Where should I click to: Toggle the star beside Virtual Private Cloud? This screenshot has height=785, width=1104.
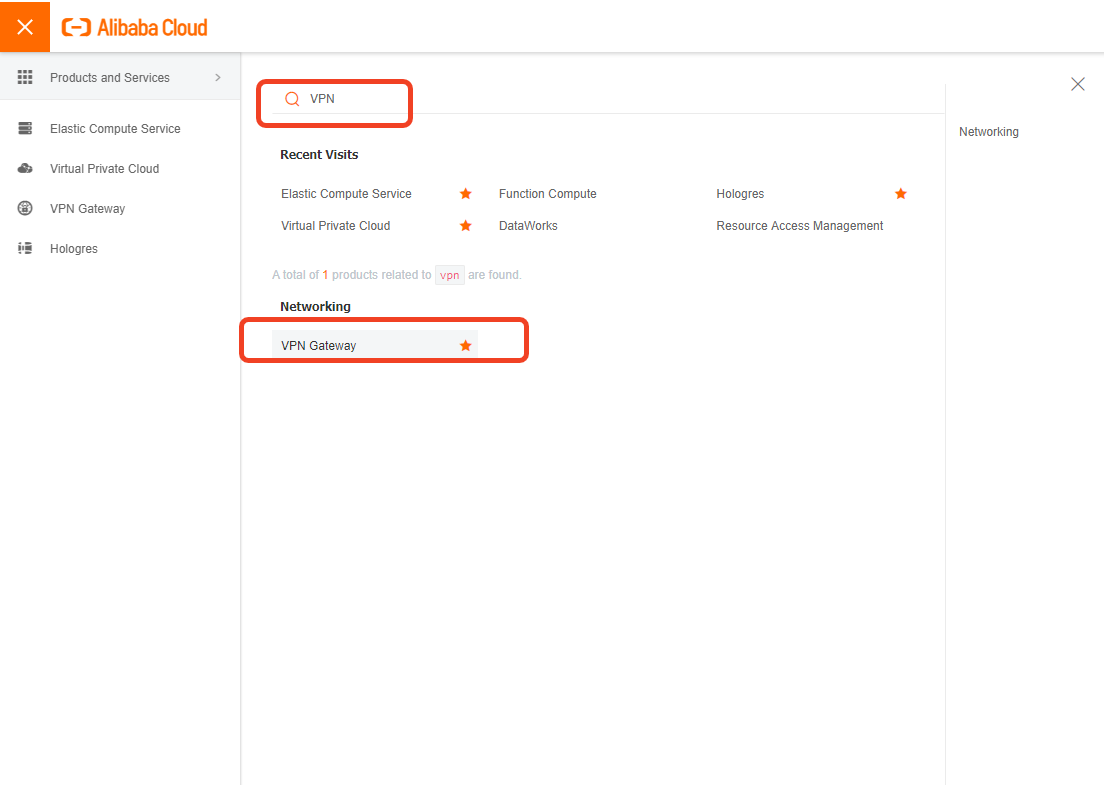click(x=465, y=226)
